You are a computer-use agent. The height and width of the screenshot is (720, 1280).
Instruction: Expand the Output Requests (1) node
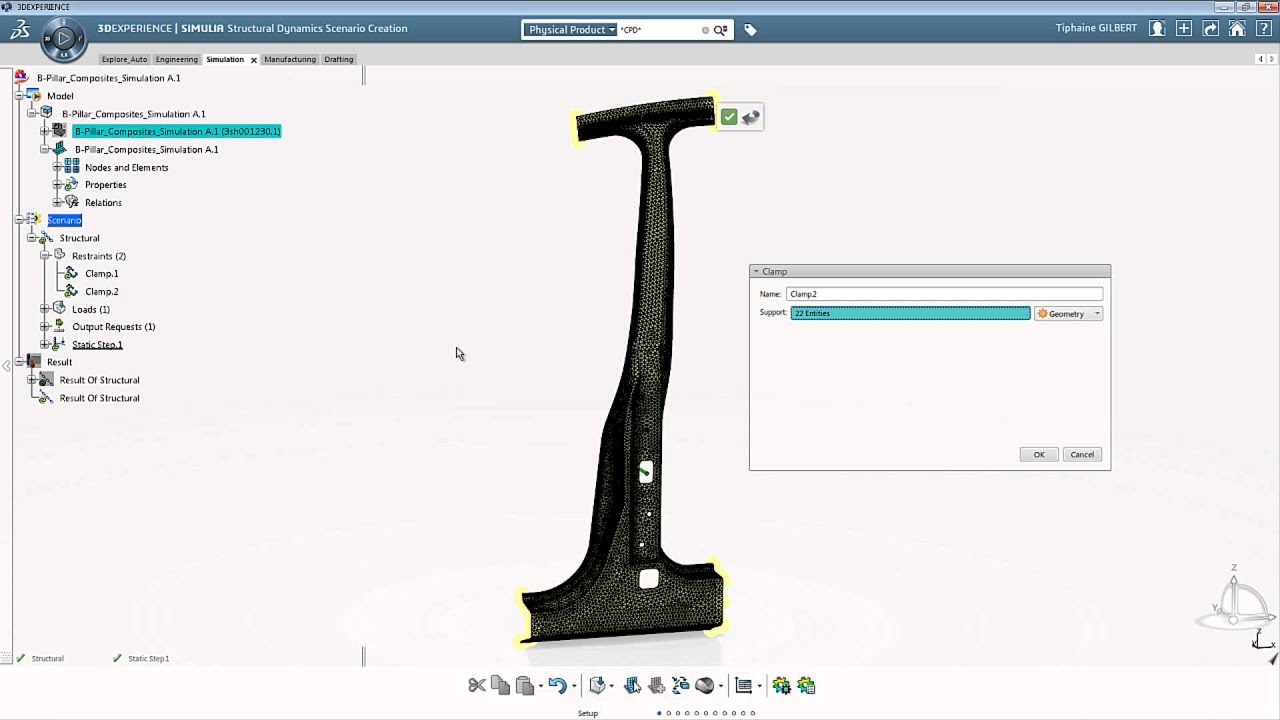(x=44, y=327)
